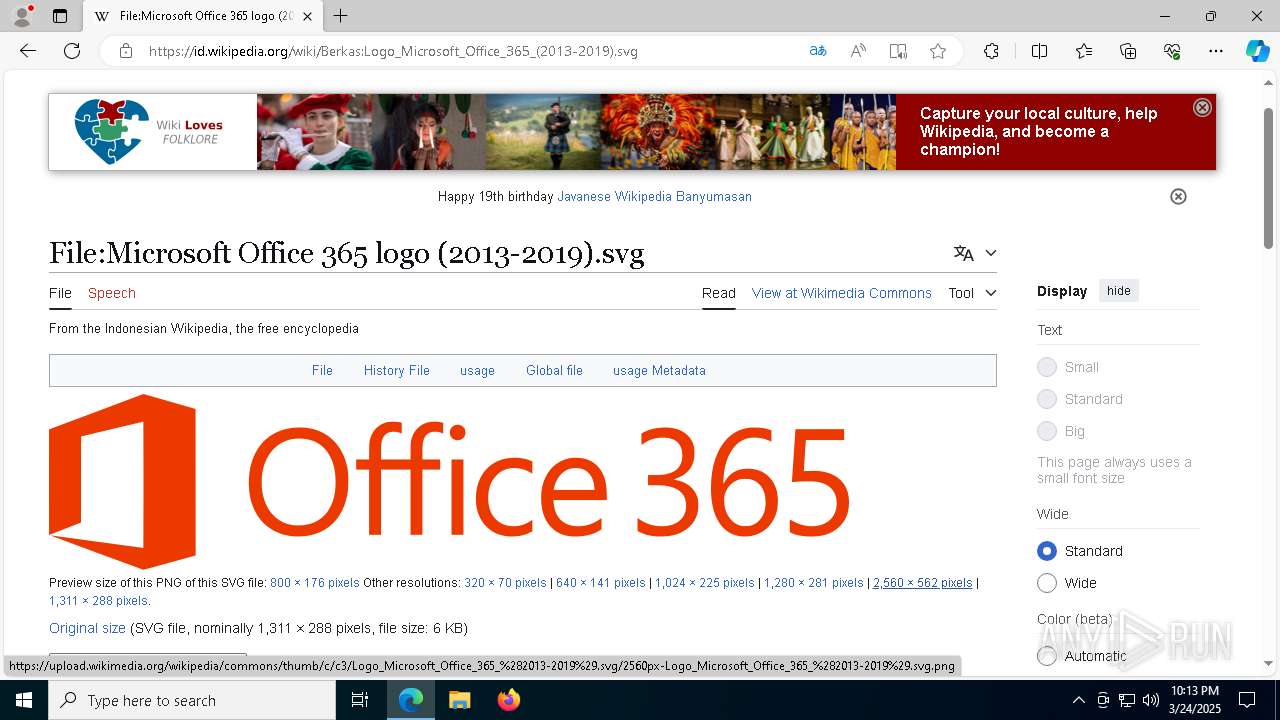The width and height of the screenshot is (1280, 720).
Task: Open Javanese Wikipedia Banyumasan link
Action: coord(654,197)
